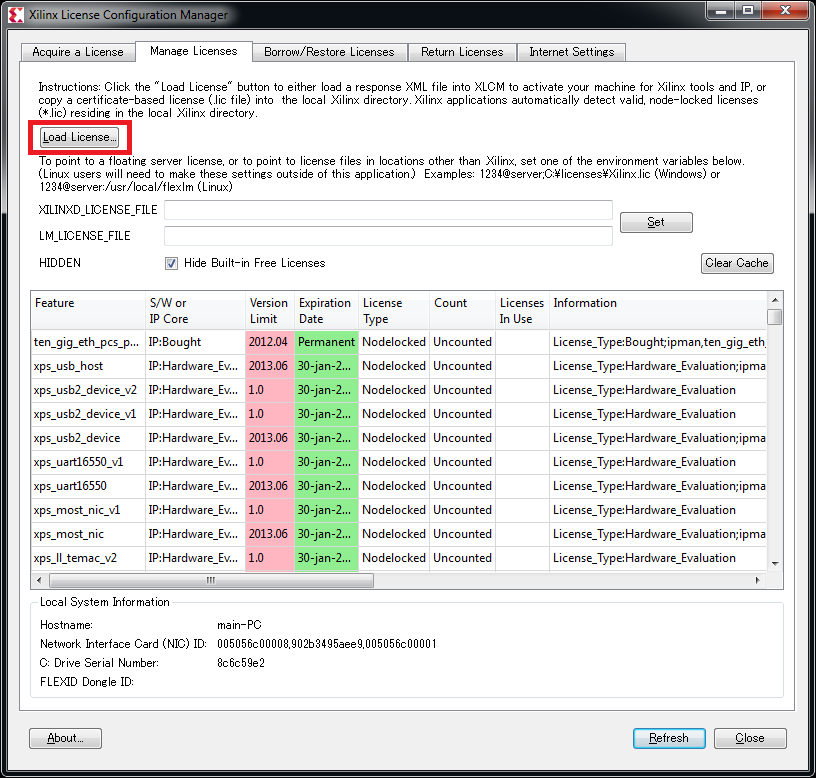Click the XILINXD_LICENSE_FILE input field
816x778 pixels.
tap(388, 210)
